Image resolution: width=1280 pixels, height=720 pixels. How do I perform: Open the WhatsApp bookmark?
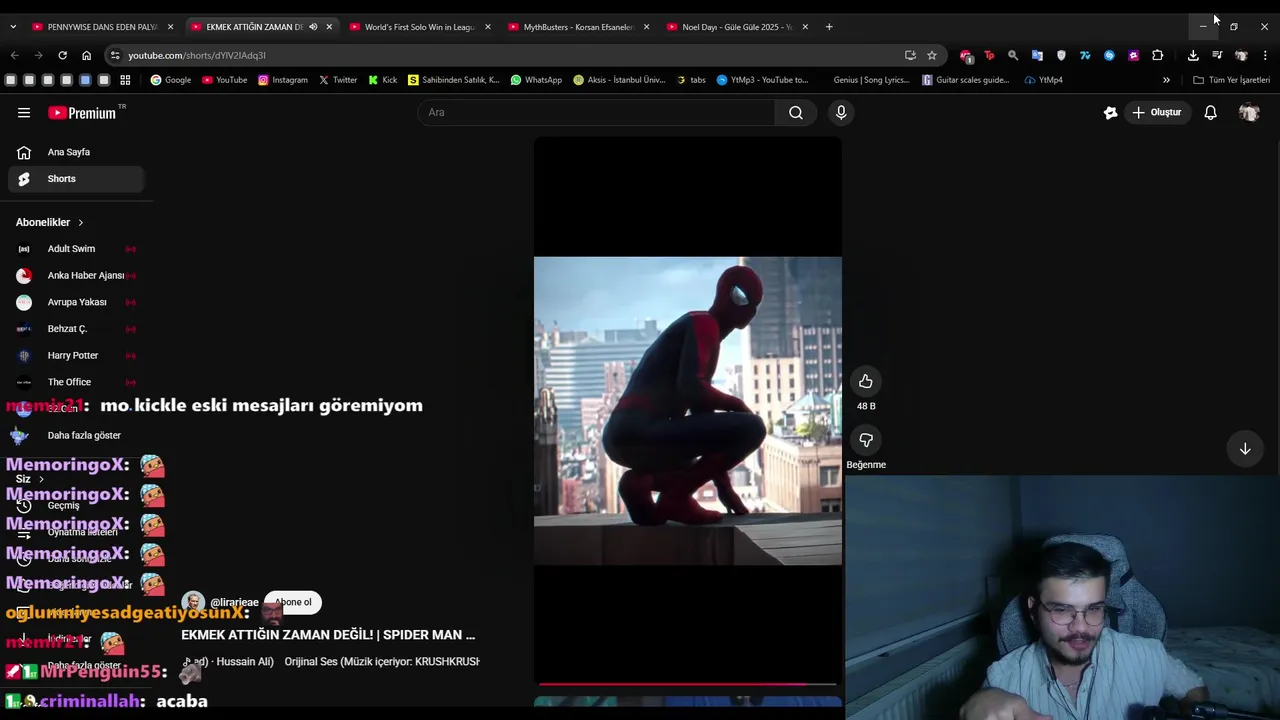536,80
